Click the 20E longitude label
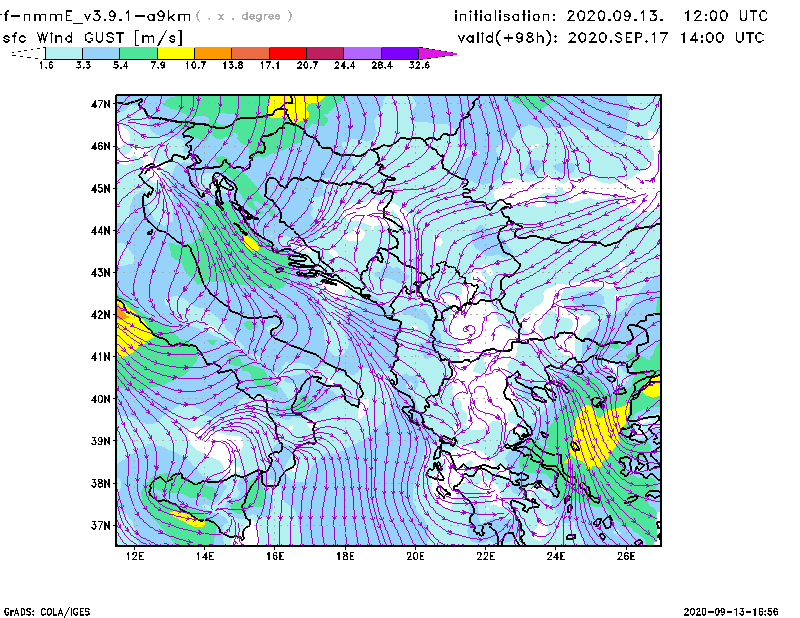Viewport: 800px width, 618px height. (x=415, y=556)
